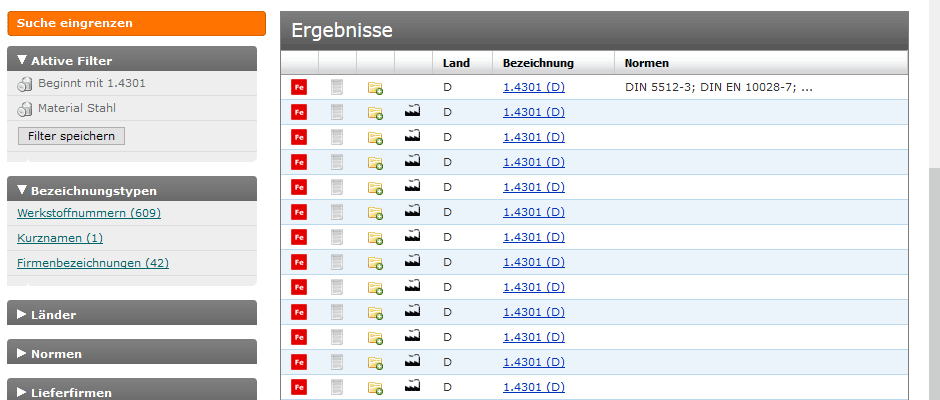Filter by Werkstoffnummern (609)

(x=89, y=213)
